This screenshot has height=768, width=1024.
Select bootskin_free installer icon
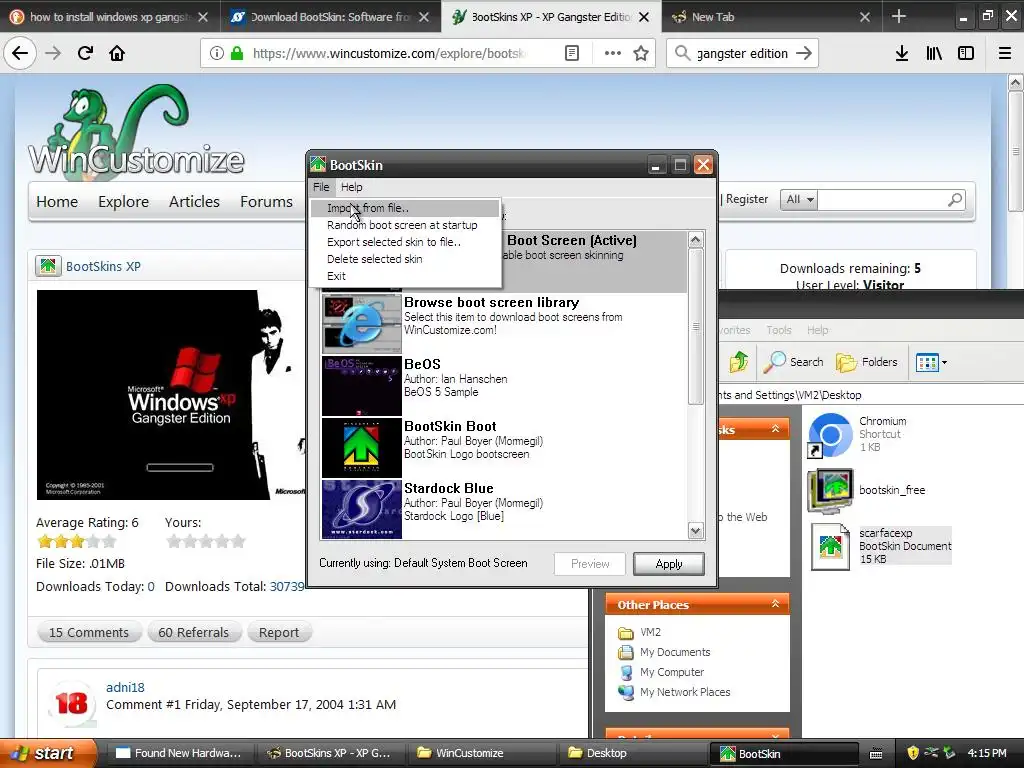click(x=830, y=490)
